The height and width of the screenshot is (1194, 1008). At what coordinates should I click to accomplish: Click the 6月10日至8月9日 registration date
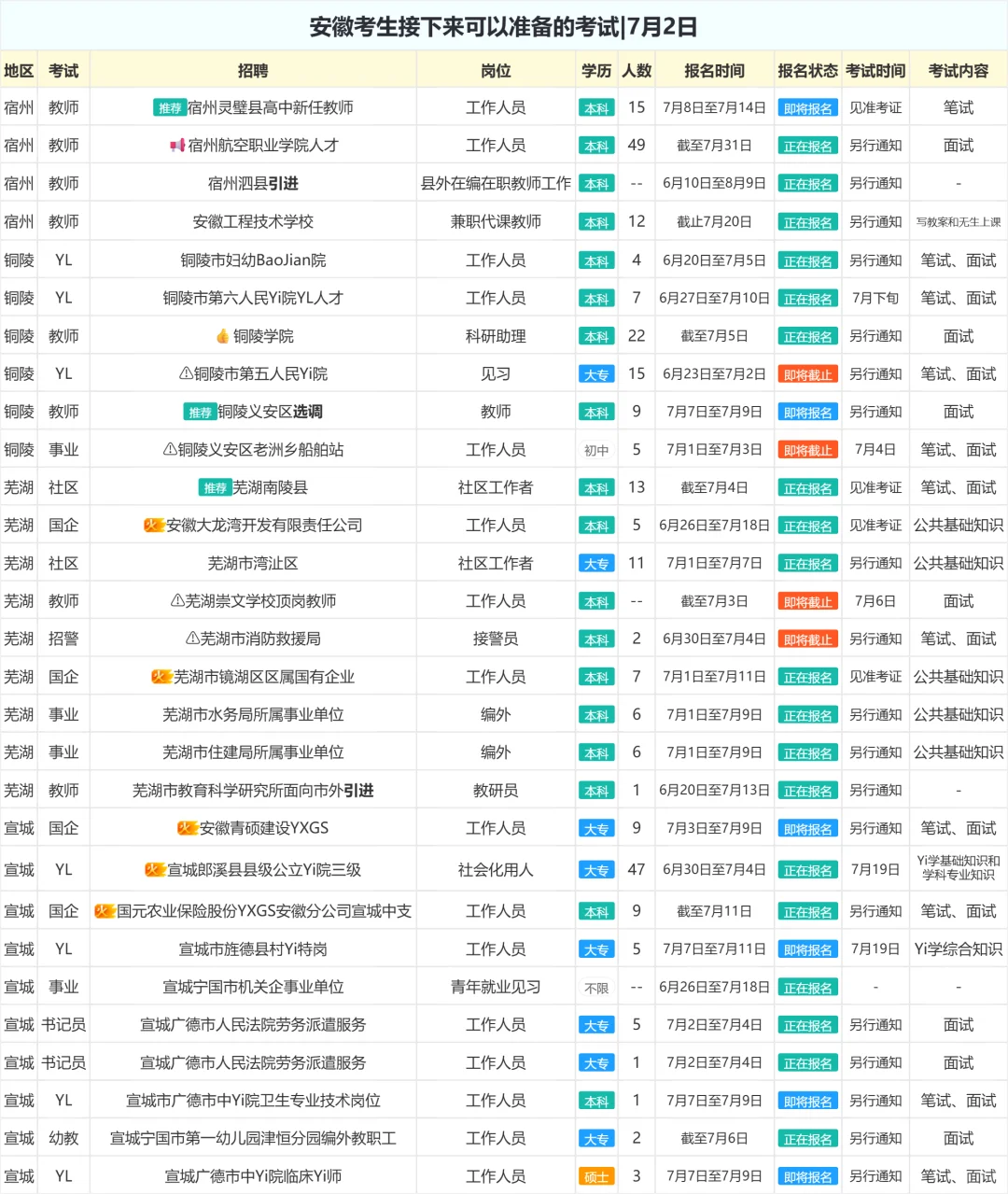(714, 184)
